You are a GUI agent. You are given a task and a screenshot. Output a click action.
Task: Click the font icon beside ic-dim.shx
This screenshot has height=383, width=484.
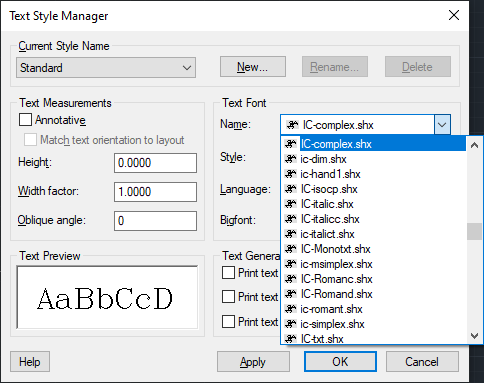point(291,159)
